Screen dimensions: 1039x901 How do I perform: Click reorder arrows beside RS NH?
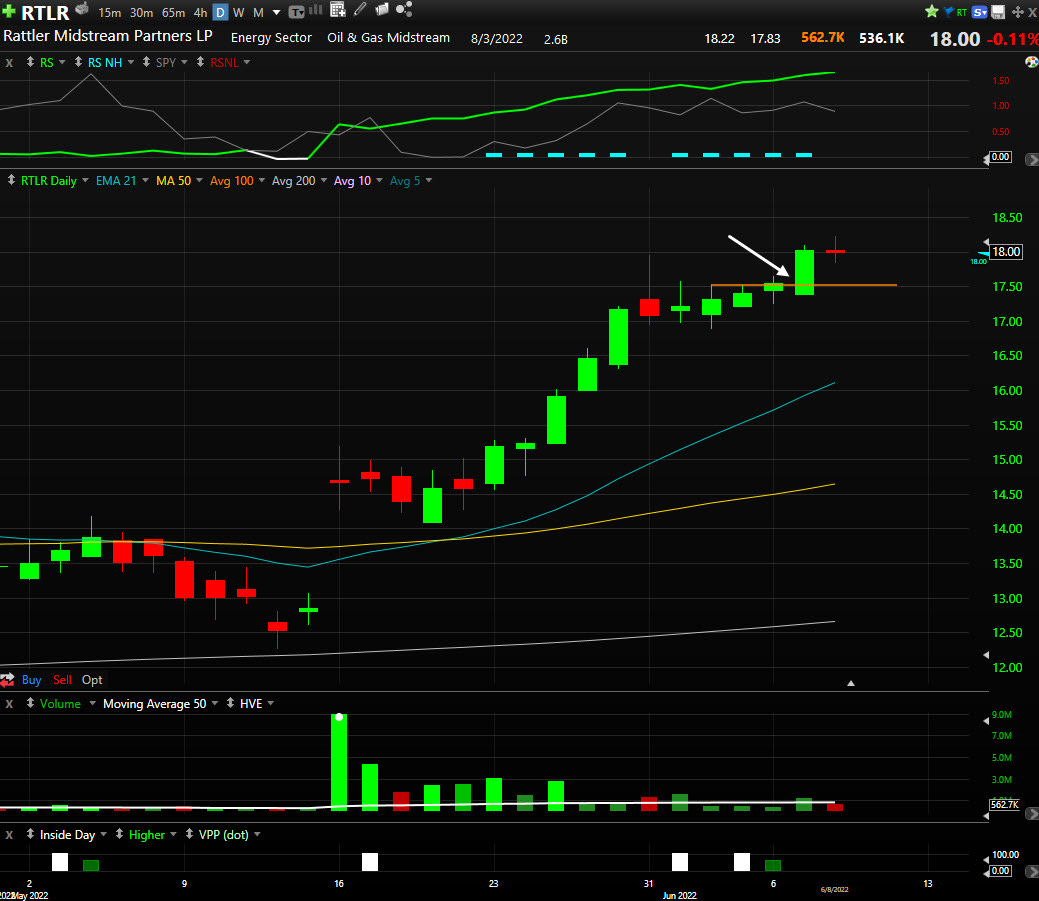(78, 62)
